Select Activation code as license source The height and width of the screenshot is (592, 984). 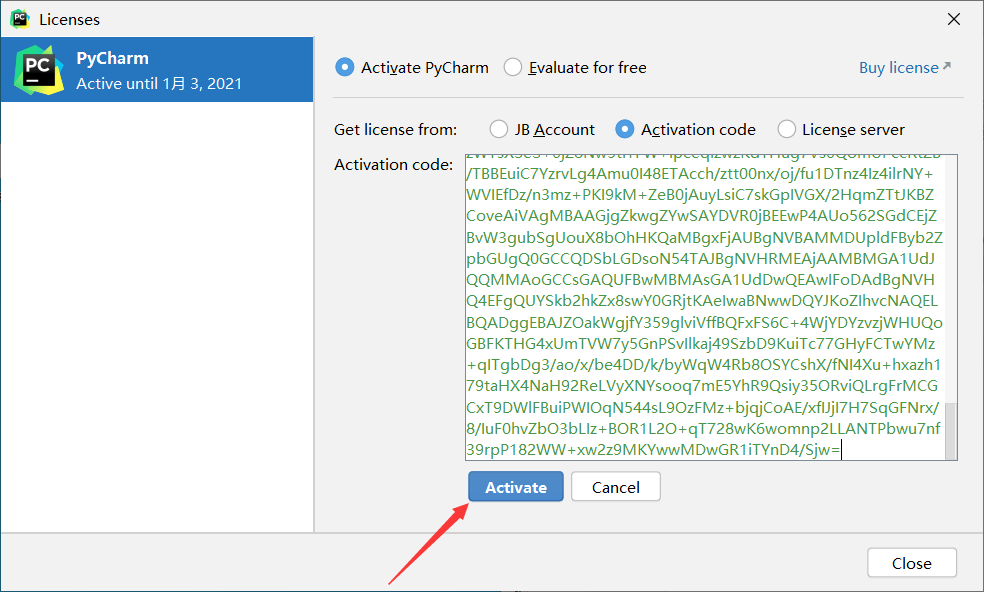[624, 129]
